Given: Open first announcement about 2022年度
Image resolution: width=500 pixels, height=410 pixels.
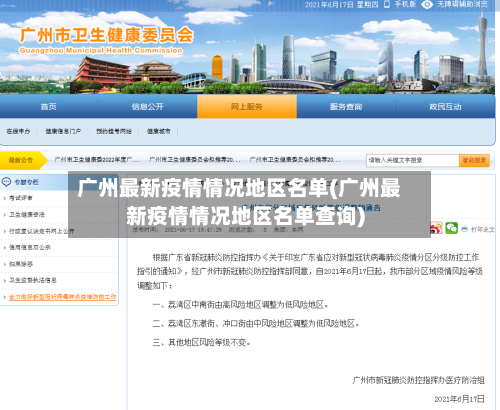Looking at the screenshot, I should (97, 160).
